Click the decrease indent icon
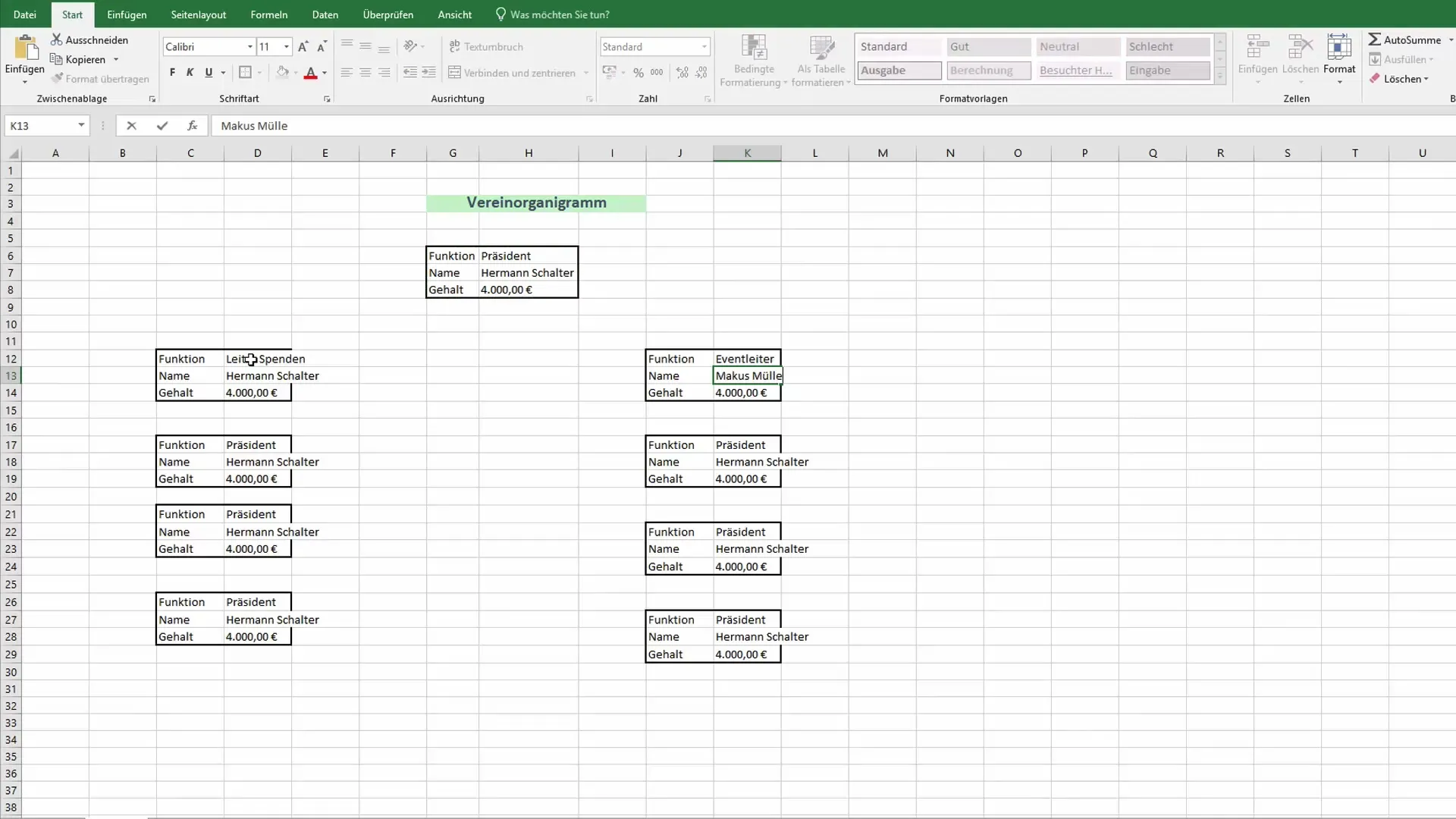Image resolution: width=1456 pixels, height=819 pixels. (409, 73)
